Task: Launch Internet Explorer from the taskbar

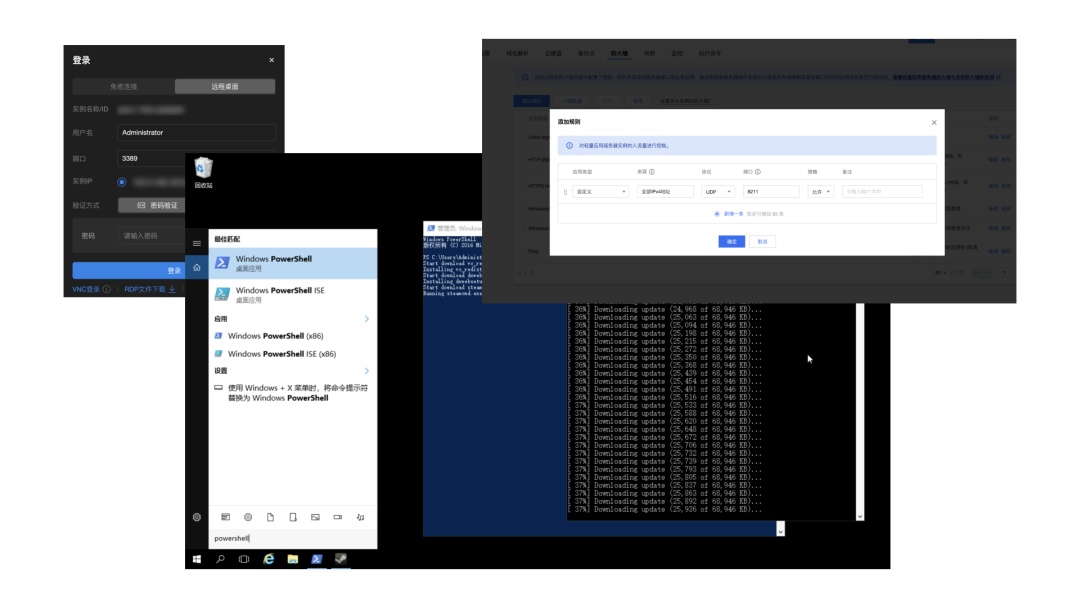Action: click(269, 559)
